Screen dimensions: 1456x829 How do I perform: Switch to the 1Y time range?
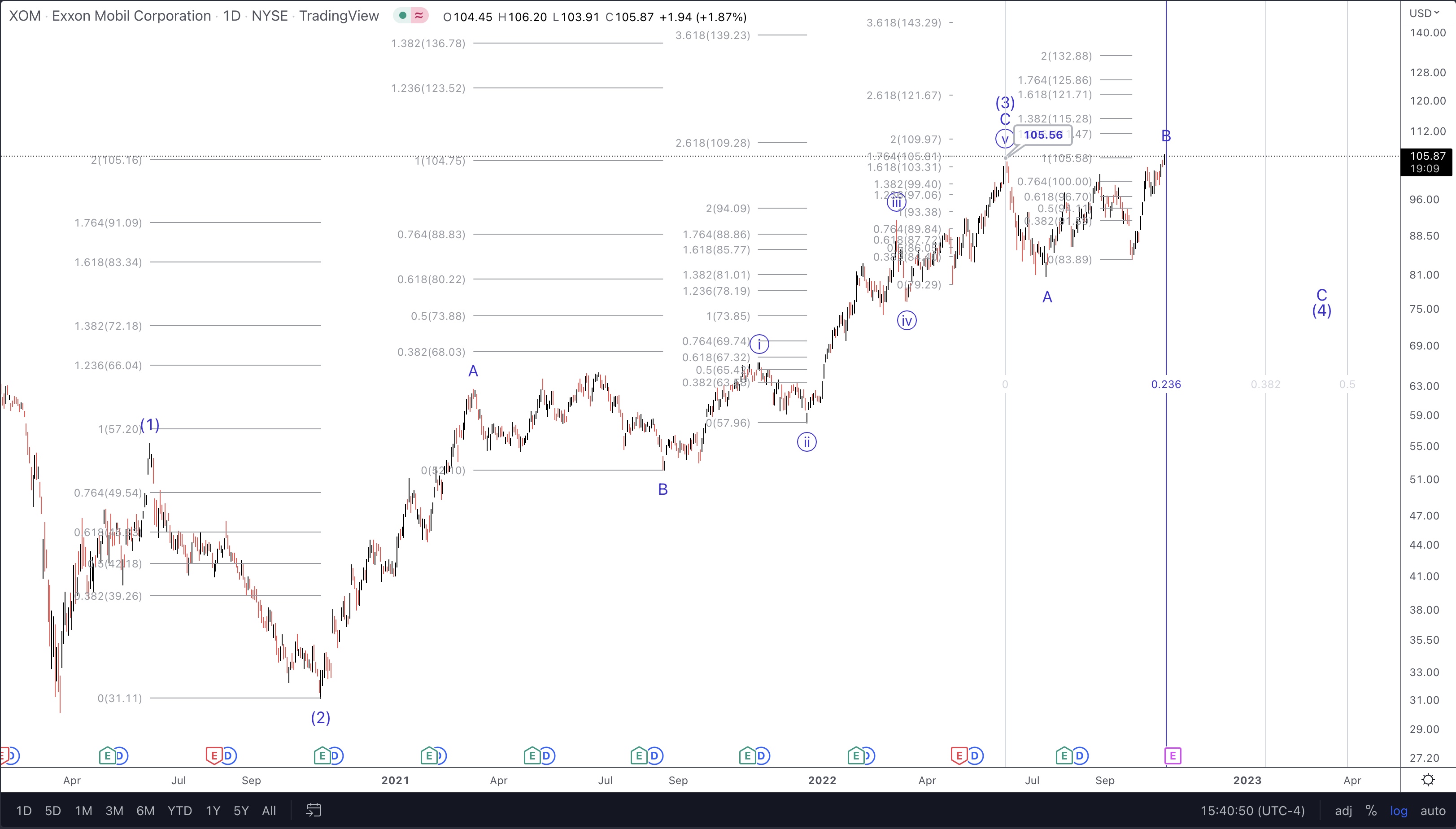(213, 811)
